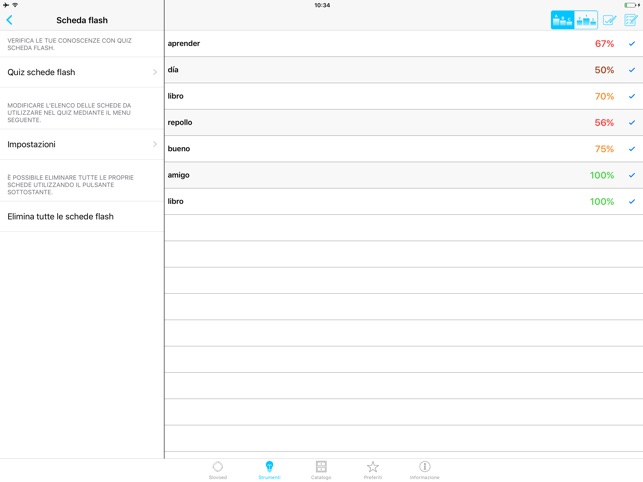Tap the checkbox-with-pencil select icon

tap(609, 20)
